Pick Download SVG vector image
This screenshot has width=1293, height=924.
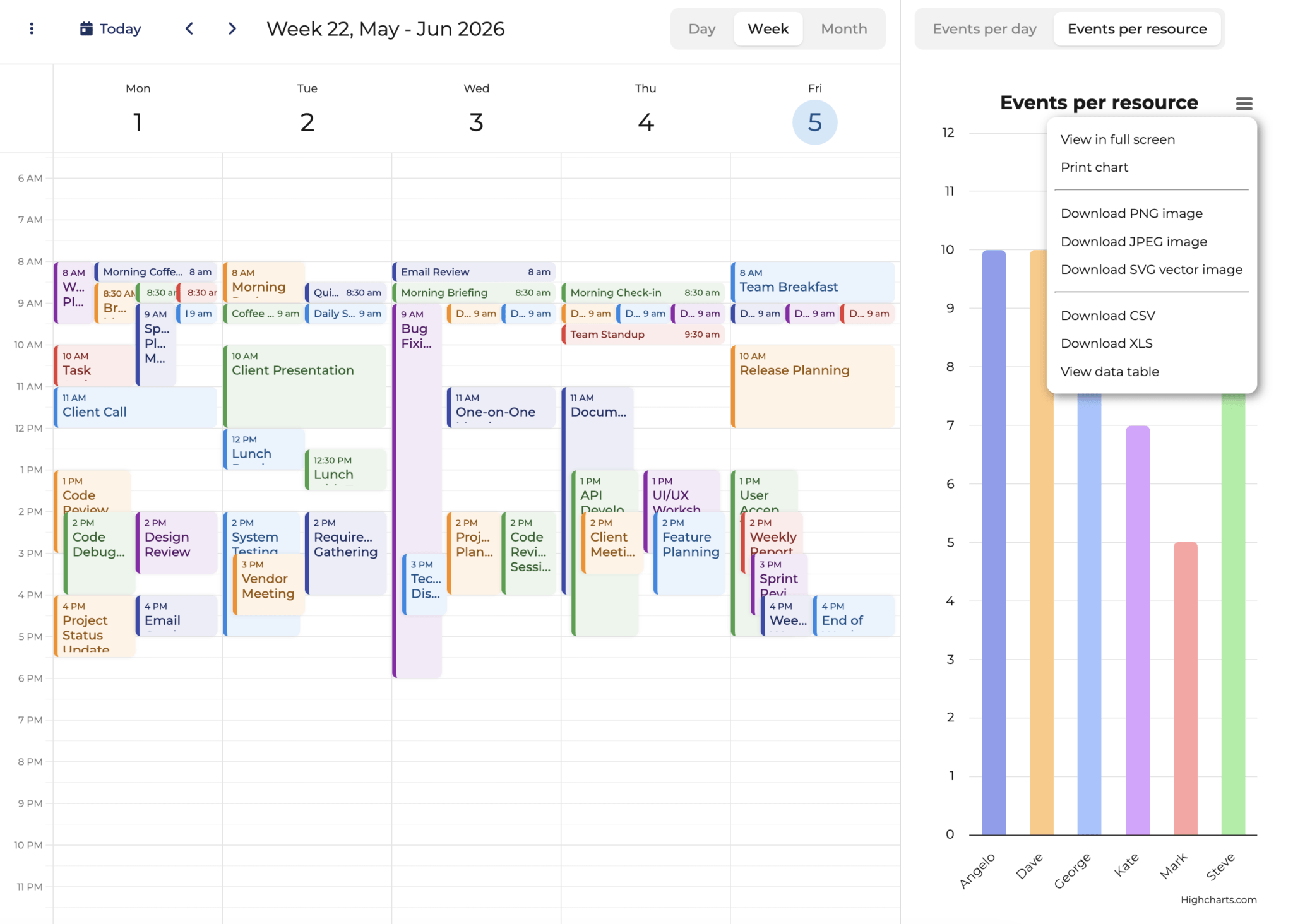pyautogui.click(x=1151, y=269)
